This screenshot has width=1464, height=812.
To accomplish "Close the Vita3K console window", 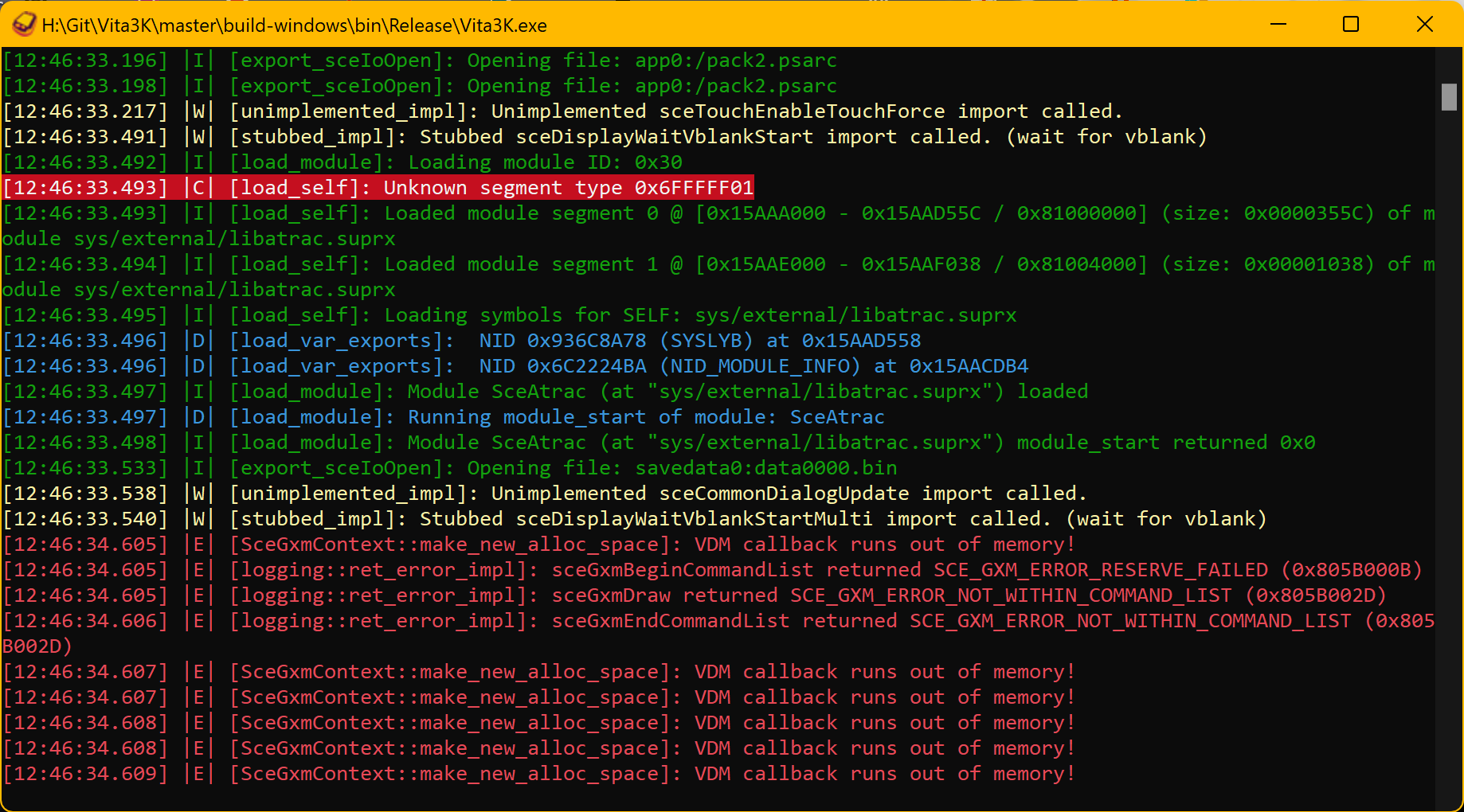I will pyautogui.click(x=1425, y=25).
